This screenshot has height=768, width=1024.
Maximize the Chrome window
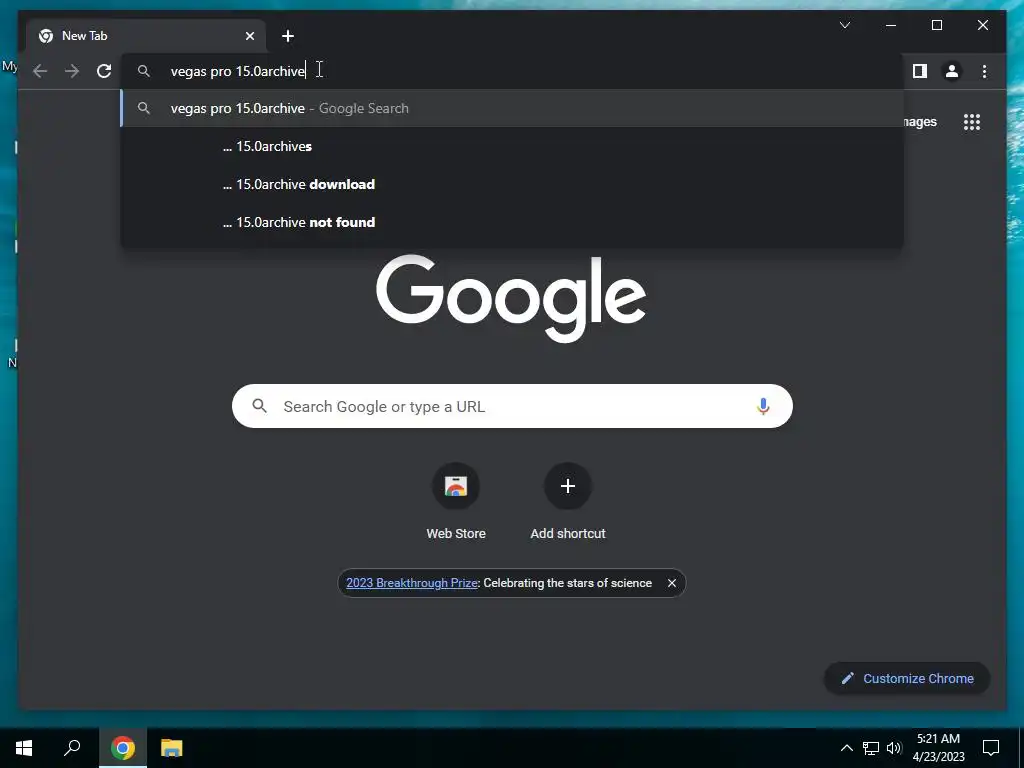[x=936, y=25]
